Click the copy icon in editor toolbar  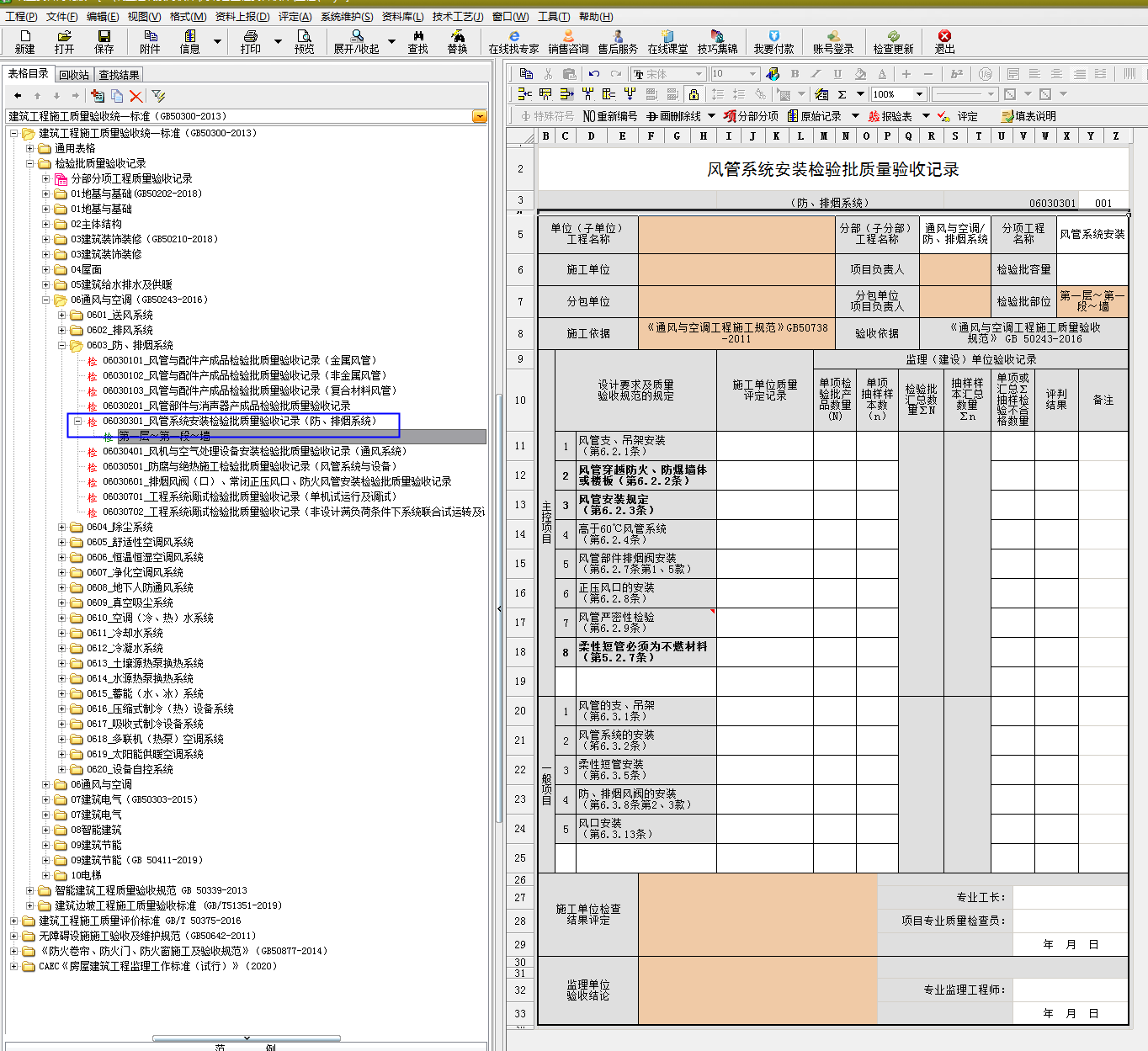tap(526, 74)
